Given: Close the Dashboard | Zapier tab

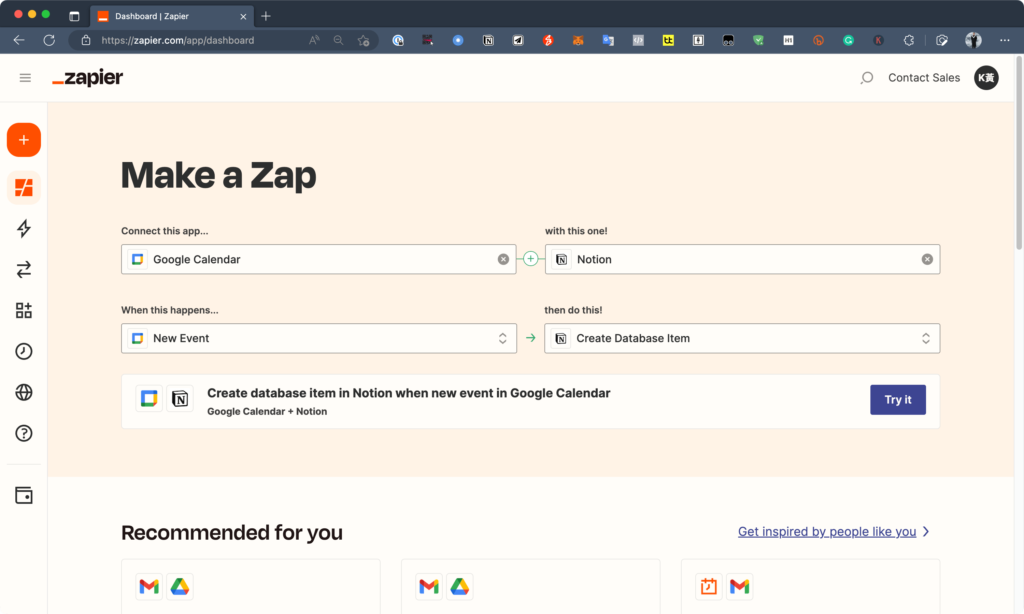Looking at the screenshot, I should 243,16.
